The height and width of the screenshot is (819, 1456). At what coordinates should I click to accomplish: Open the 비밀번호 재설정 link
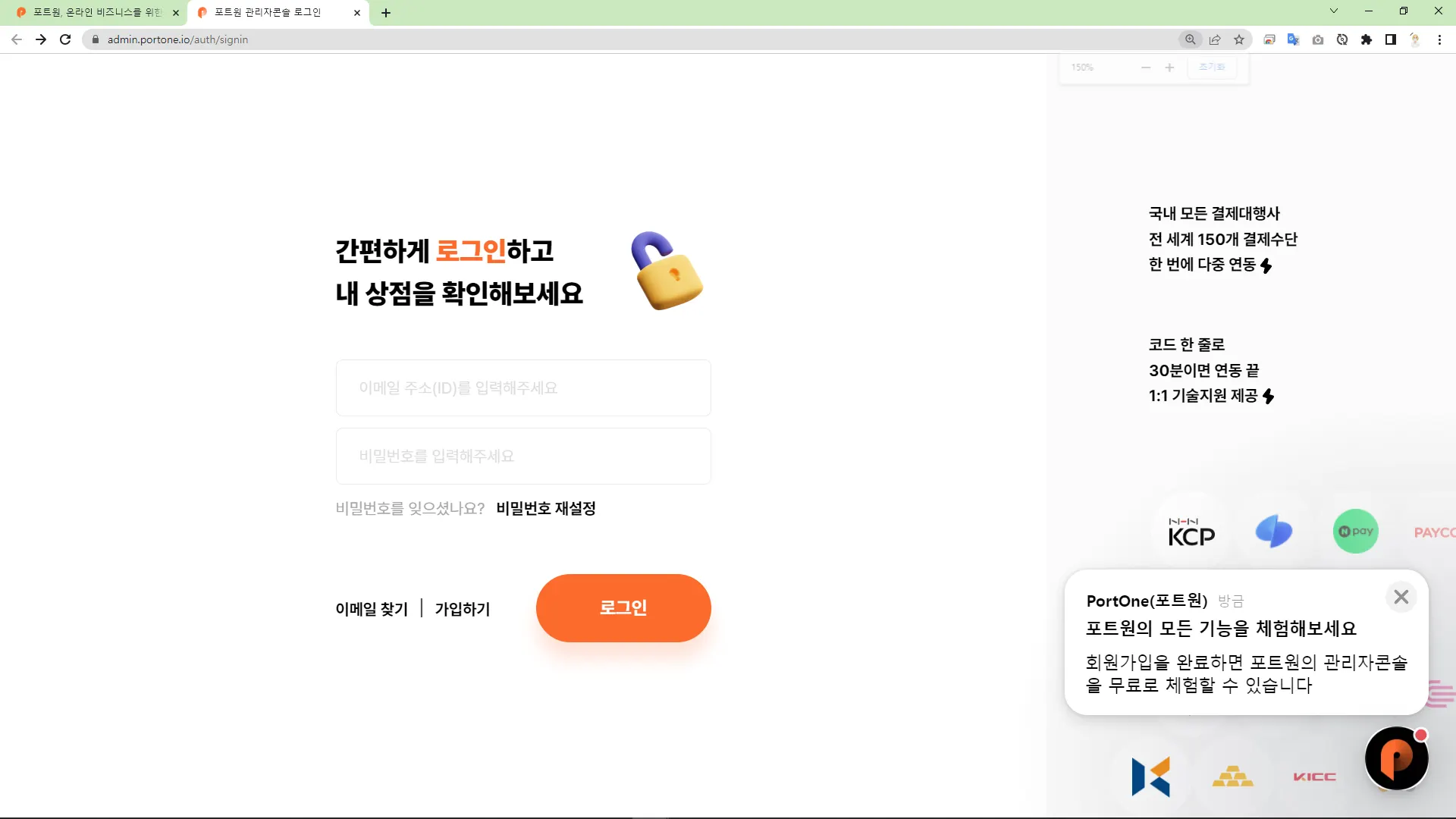(x=546, y=508)
